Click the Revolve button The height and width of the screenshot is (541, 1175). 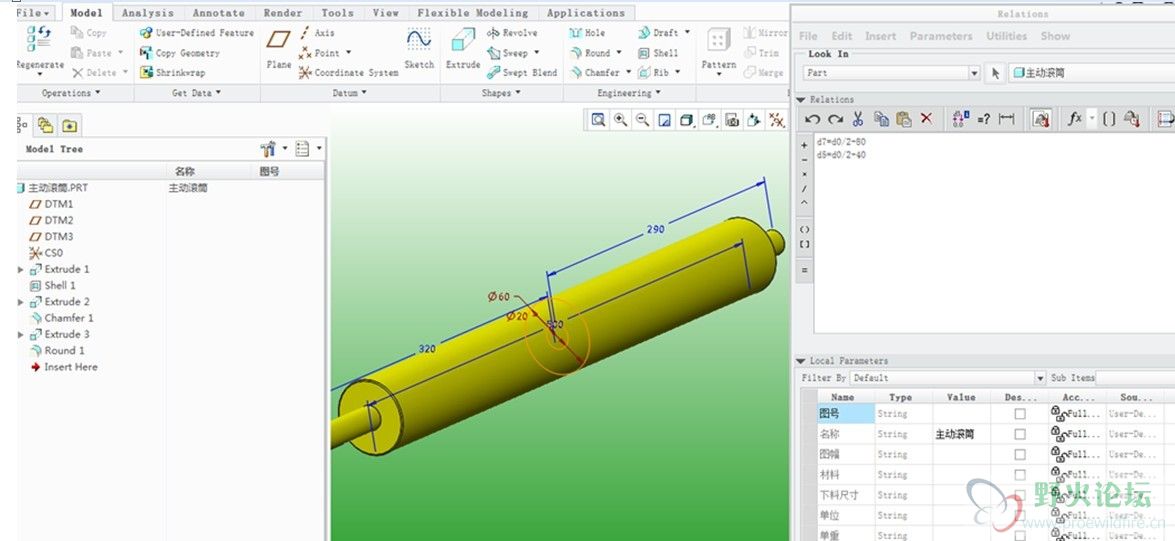[x=512, y=33]
